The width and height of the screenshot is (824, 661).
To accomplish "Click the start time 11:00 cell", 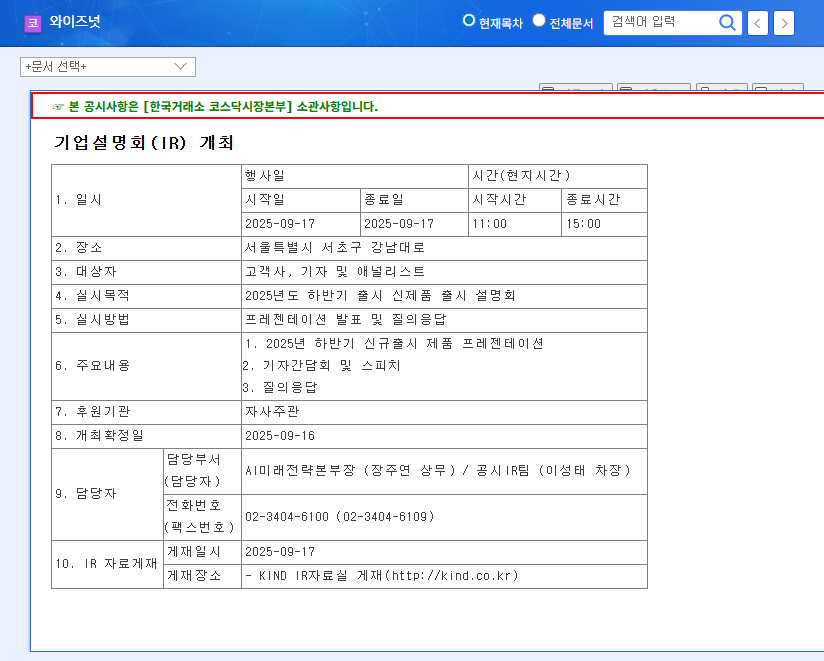I will pyautogui.click(x=515, y=224).
